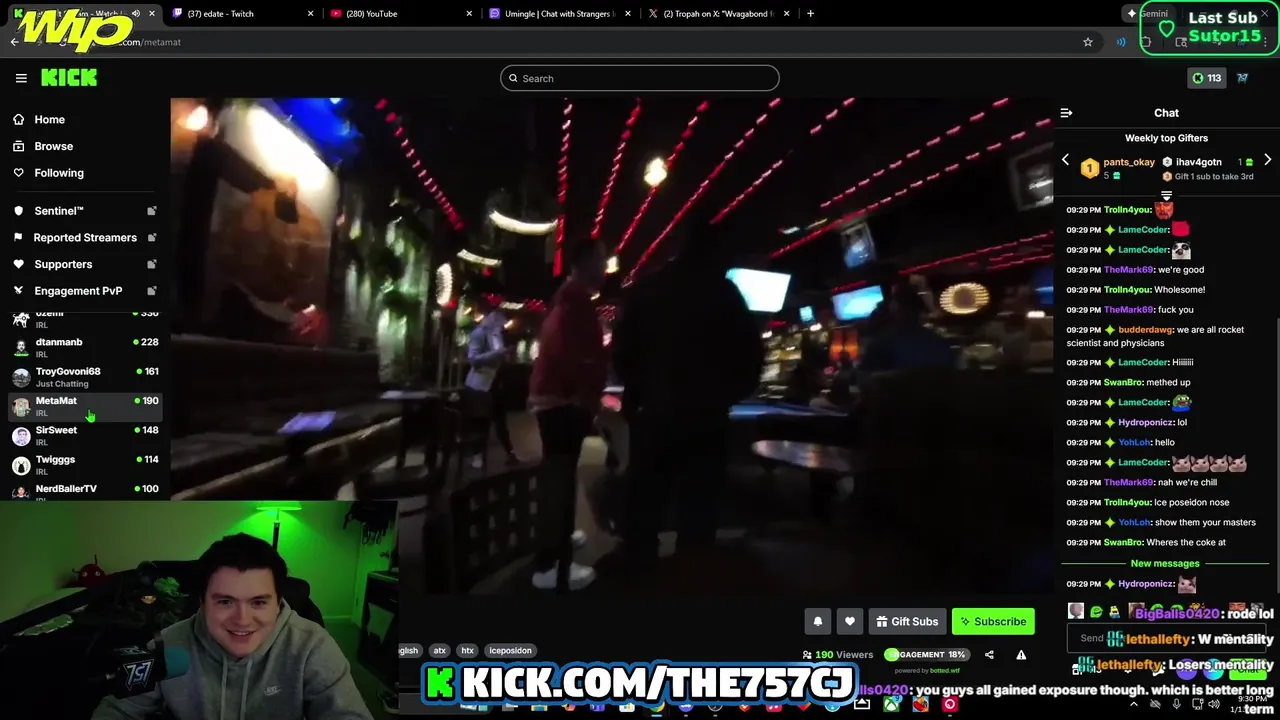
Task: Switch to the Umingle Chat with Strangers tab
Action: 558,14
